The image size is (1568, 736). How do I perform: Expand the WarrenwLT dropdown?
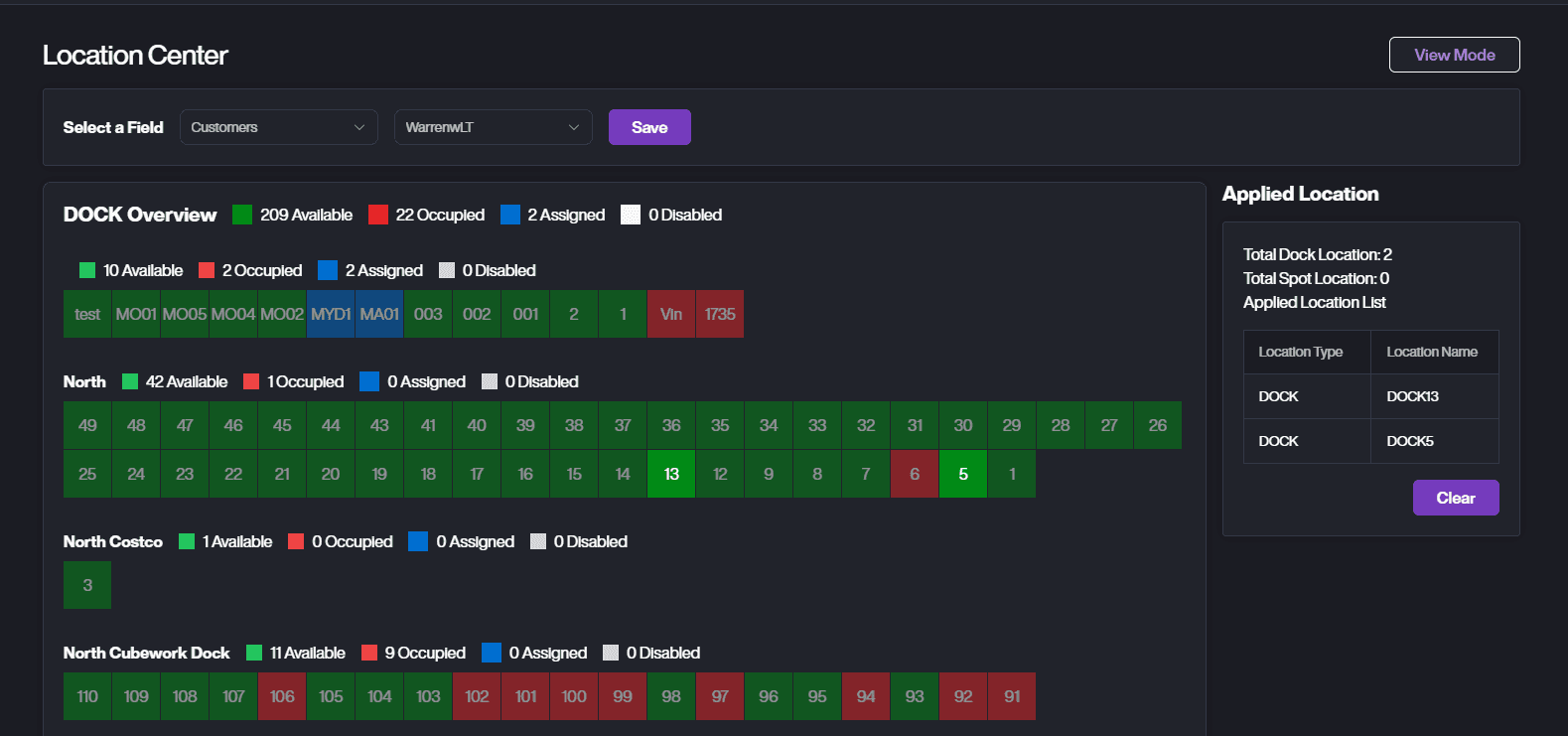click(493, 127)
